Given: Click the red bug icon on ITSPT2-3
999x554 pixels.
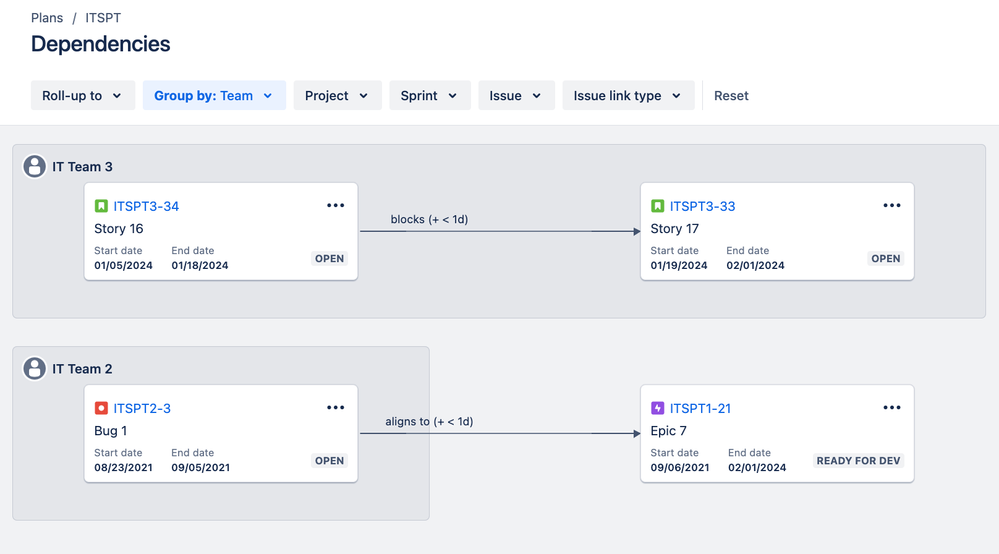Looking at the screenshot, I should click(101, 408).
